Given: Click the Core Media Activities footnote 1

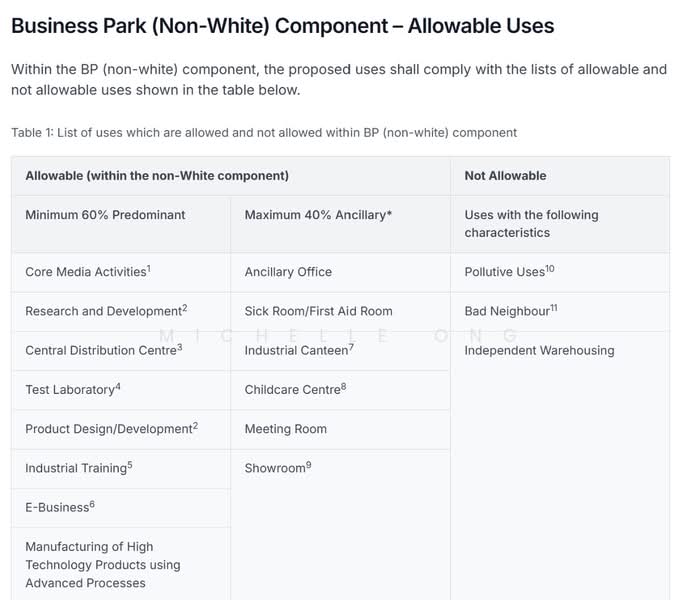Looking at the screenshot, I should [149, 268].
